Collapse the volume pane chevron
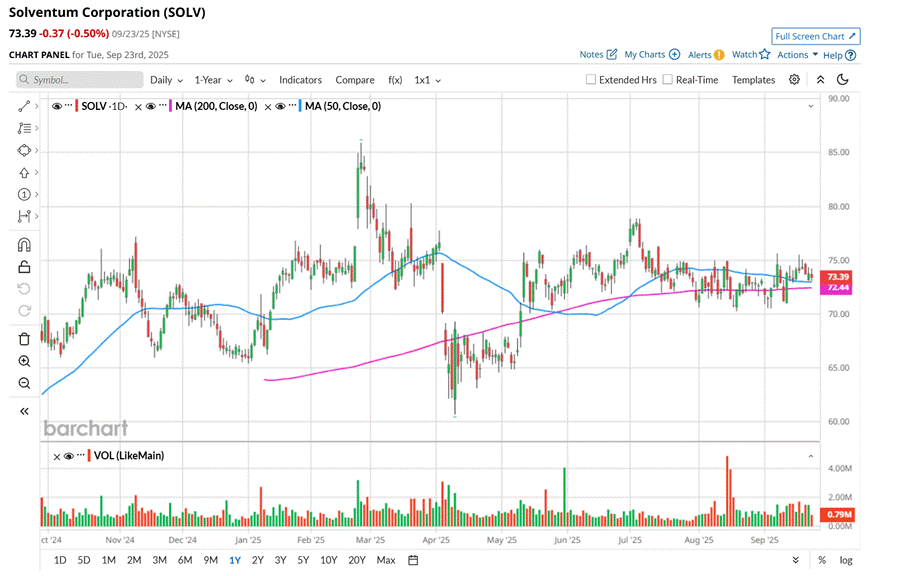 (x=811, y=456)
